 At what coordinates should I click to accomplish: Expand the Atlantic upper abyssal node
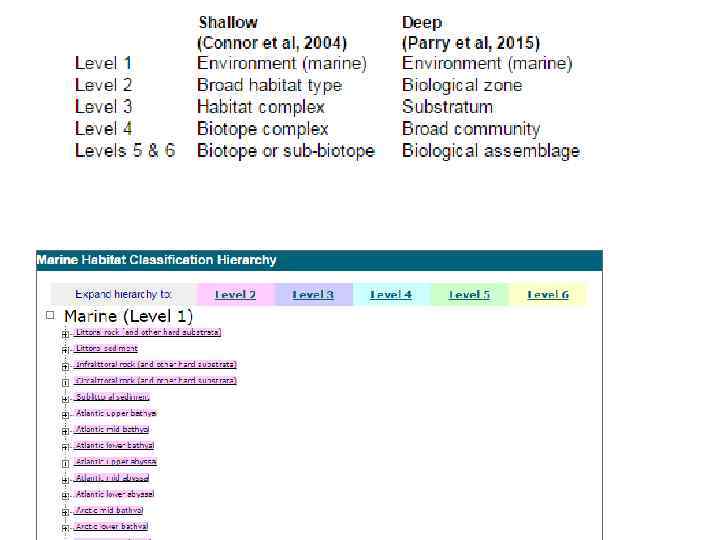65,464
